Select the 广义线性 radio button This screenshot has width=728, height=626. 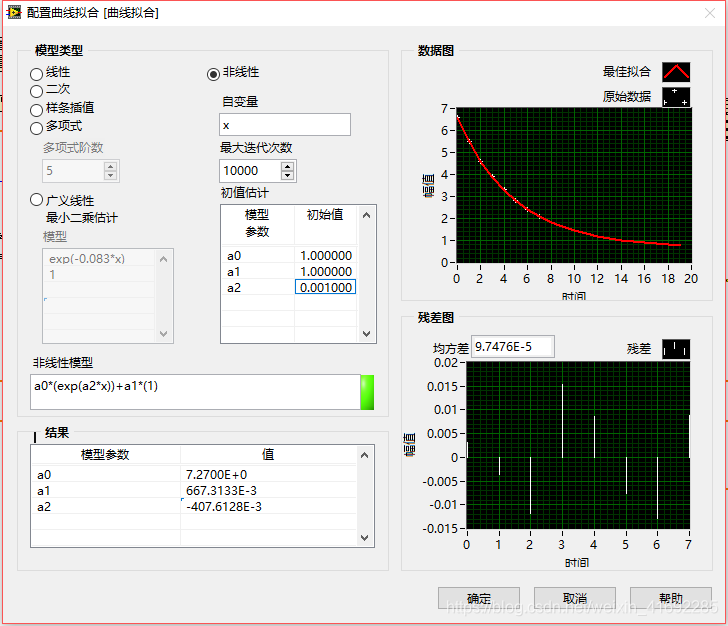pyautogui.click(x=36, y=200)
